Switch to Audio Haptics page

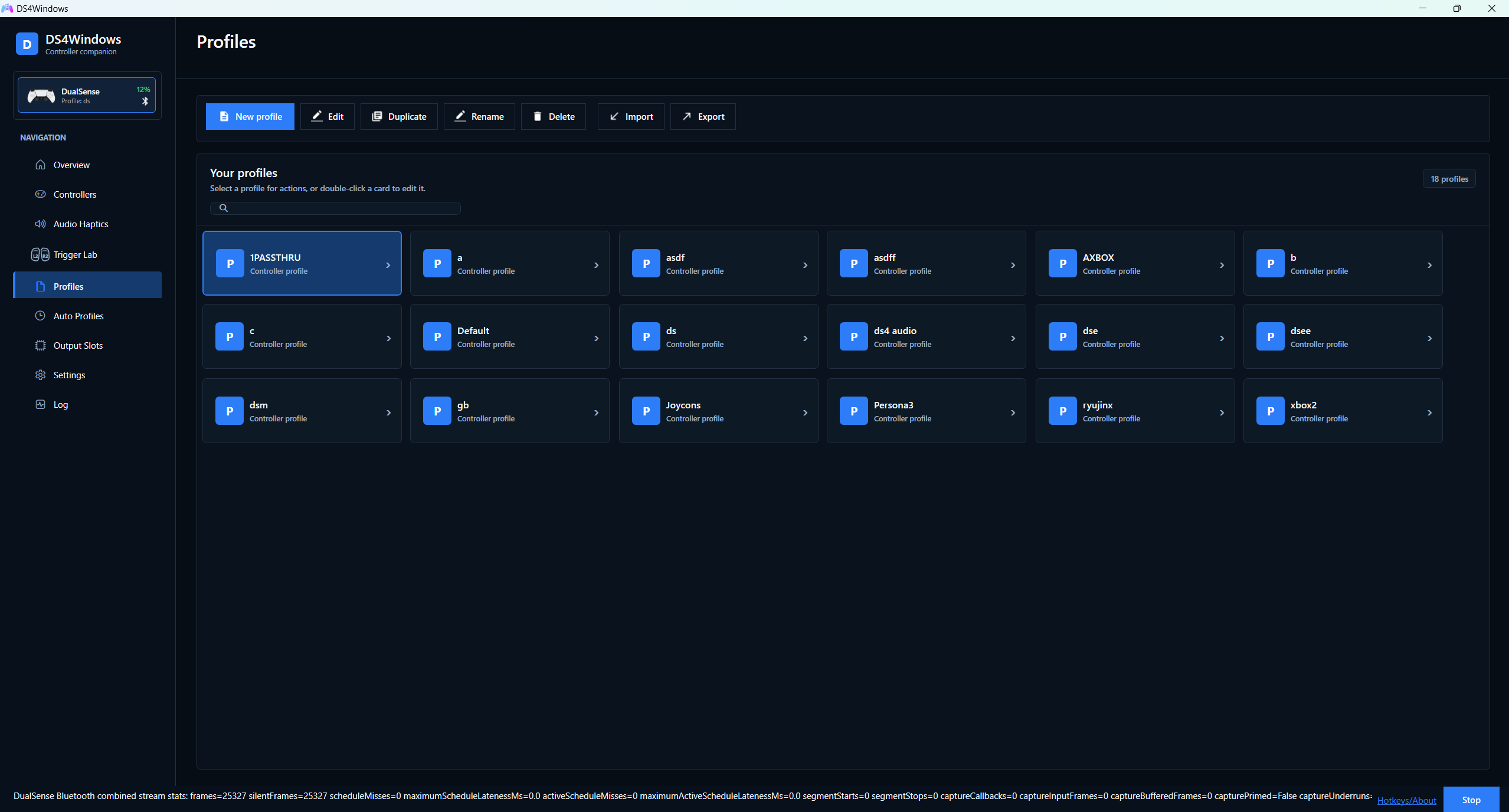[87, 224]
